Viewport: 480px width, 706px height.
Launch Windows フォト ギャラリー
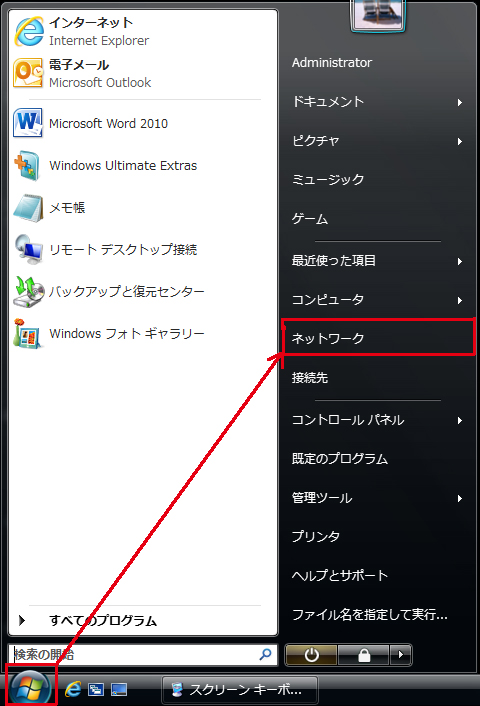143,334
